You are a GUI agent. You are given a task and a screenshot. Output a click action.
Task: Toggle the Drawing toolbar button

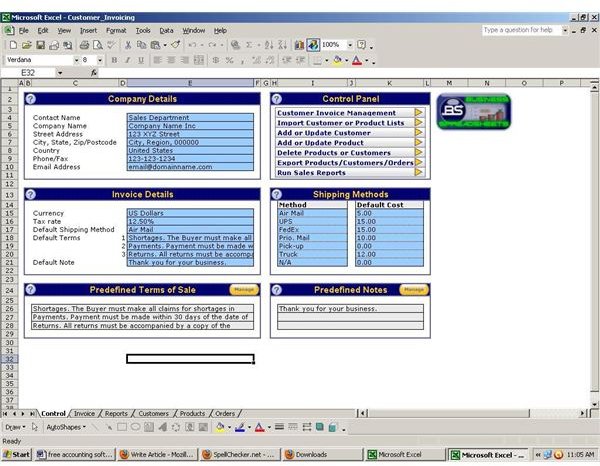click(313, 45)
